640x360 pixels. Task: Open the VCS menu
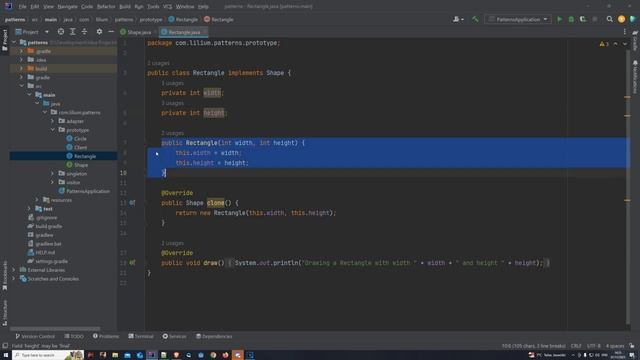(x=167, y=7)
